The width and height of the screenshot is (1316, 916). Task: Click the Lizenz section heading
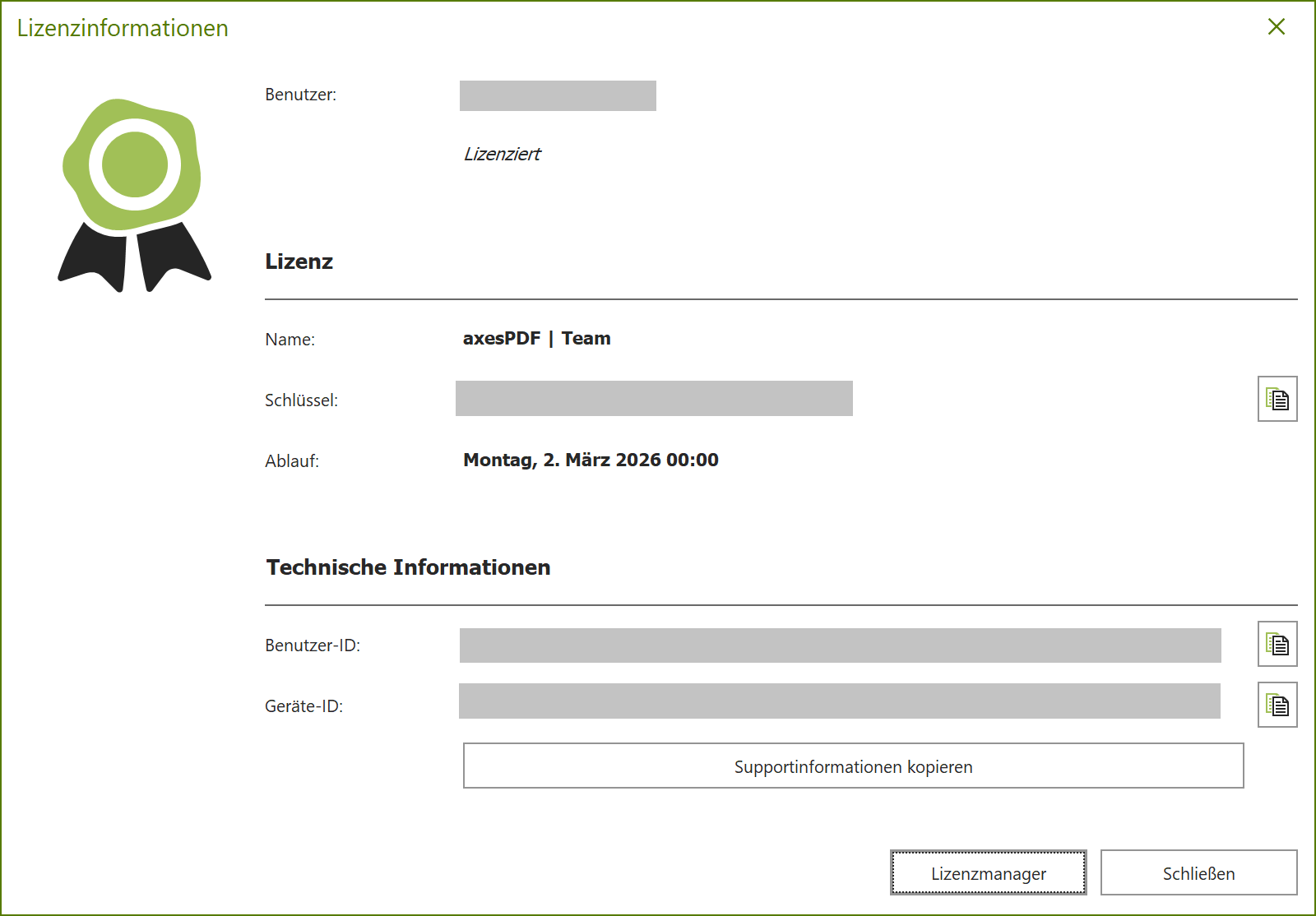pyautogui.click(x=299, y=261)
